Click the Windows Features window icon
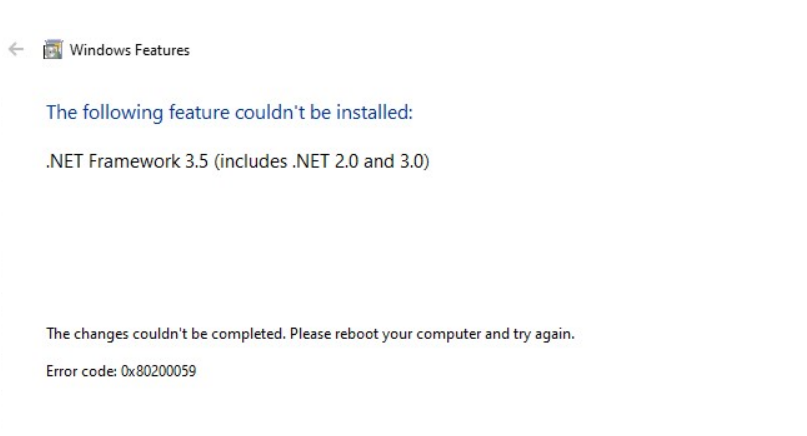The height and width of the screenshot is (436, 807). pos(49,50)
